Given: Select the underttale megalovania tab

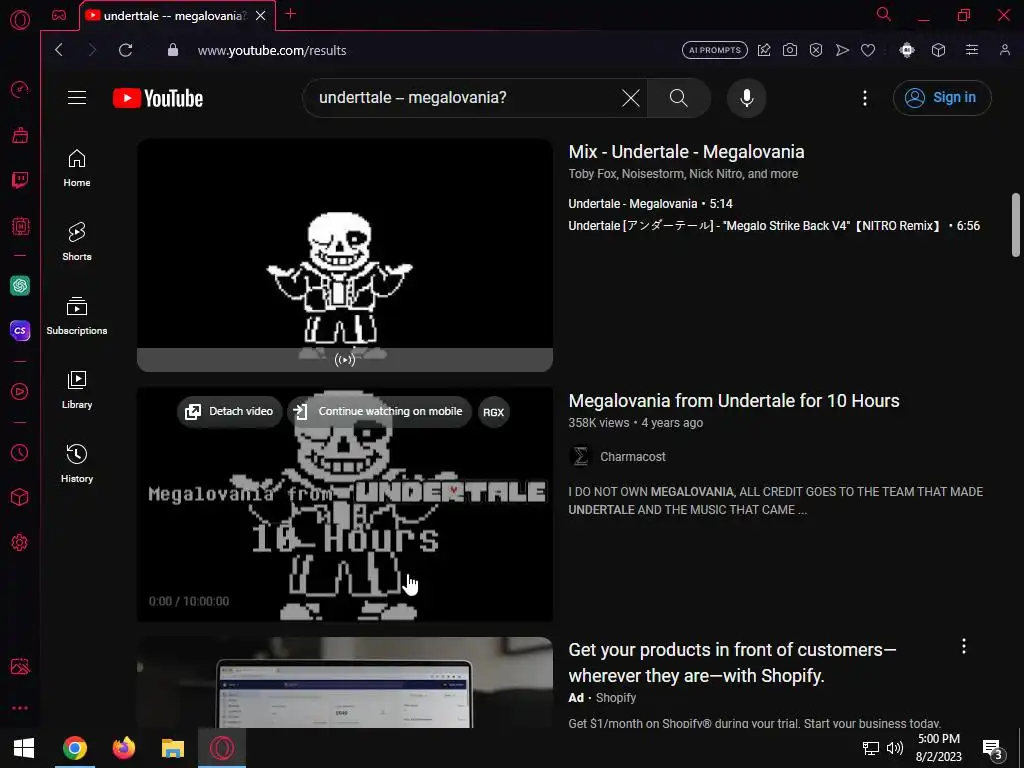Looking at the screenshot, I should pyautogui.click(x=177, y=16).
